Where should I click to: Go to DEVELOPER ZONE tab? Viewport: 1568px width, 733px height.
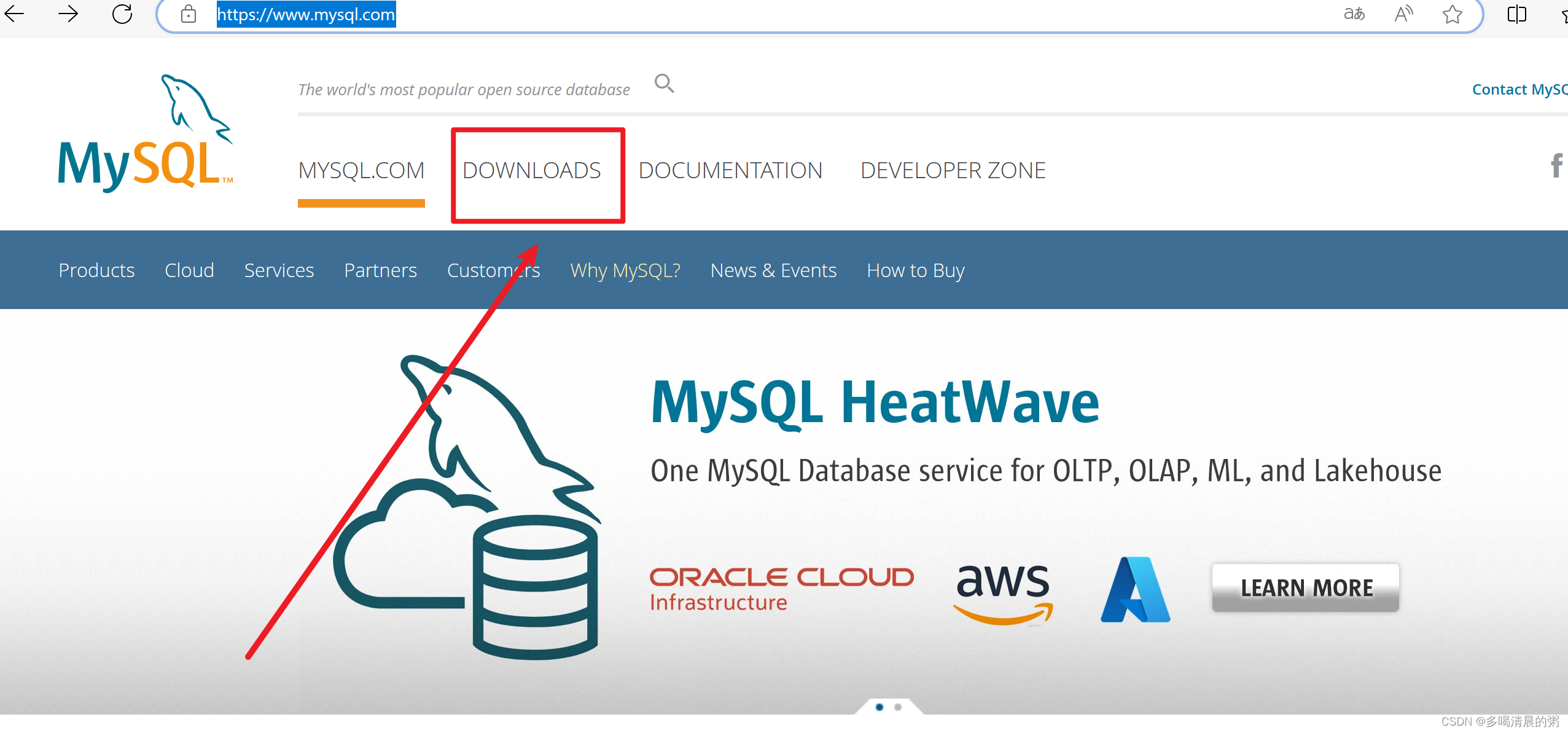click(x=953, y=170)
